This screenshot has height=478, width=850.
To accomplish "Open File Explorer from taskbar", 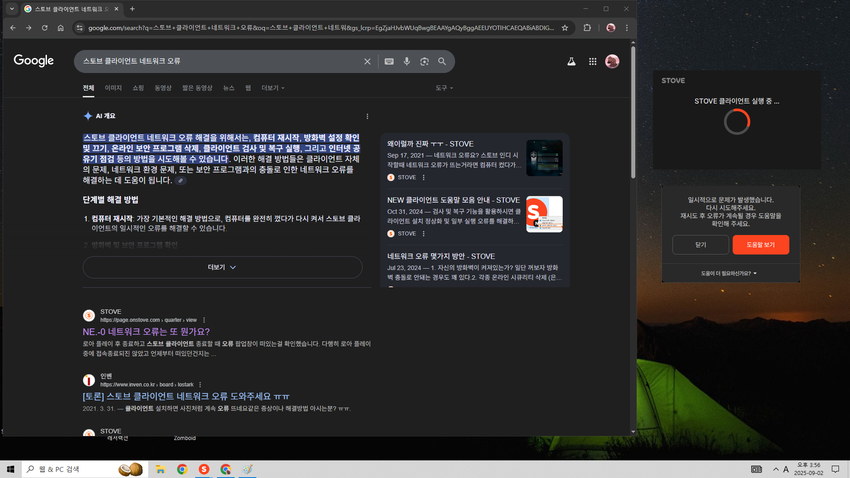I will [160, 469].
